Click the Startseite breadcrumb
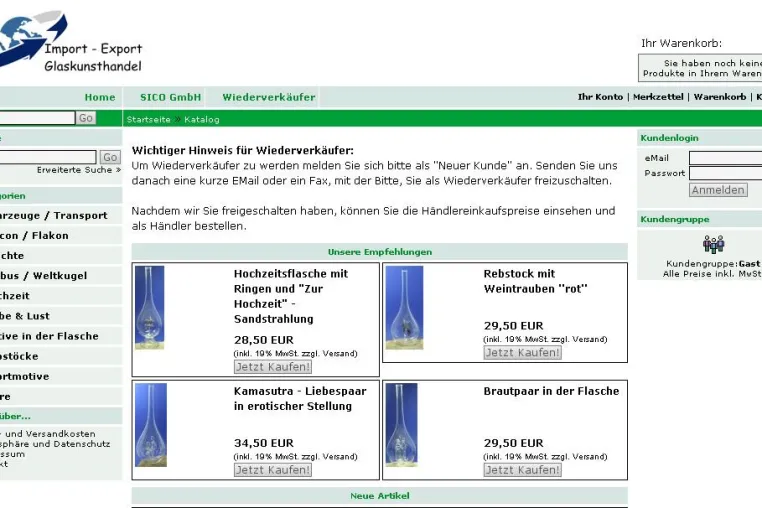The height and width of the screenshot is (508, 762). tap(149, 120)
